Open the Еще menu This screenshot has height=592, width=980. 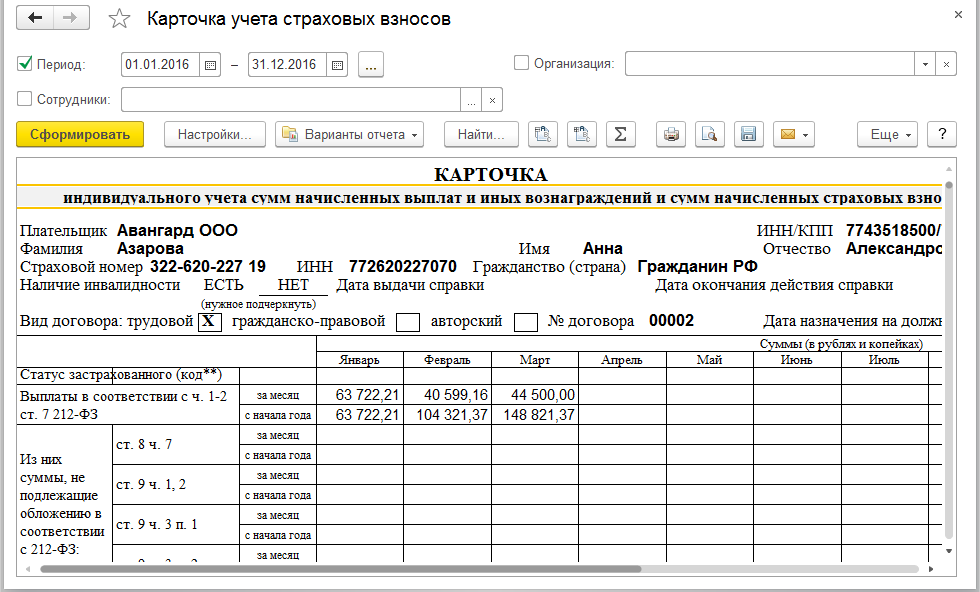pos(888,134)
